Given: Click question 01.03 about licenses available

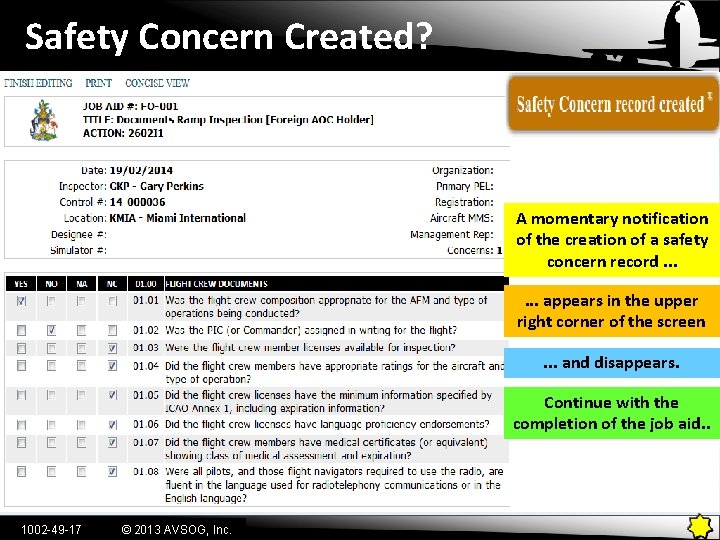Looking at the screenshot, I should (310, 348).
